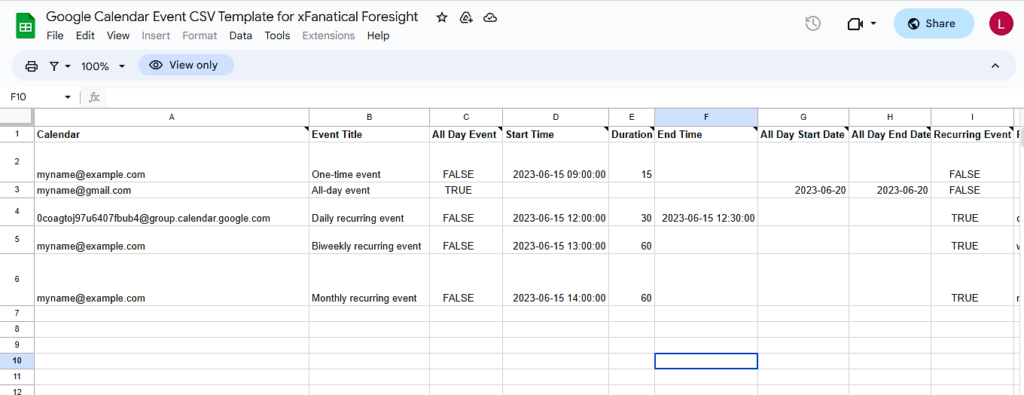This screenshot has height=395, width=1024.
Task: Start a Meet call with camera icon
Action: click(x=861, y=24)
